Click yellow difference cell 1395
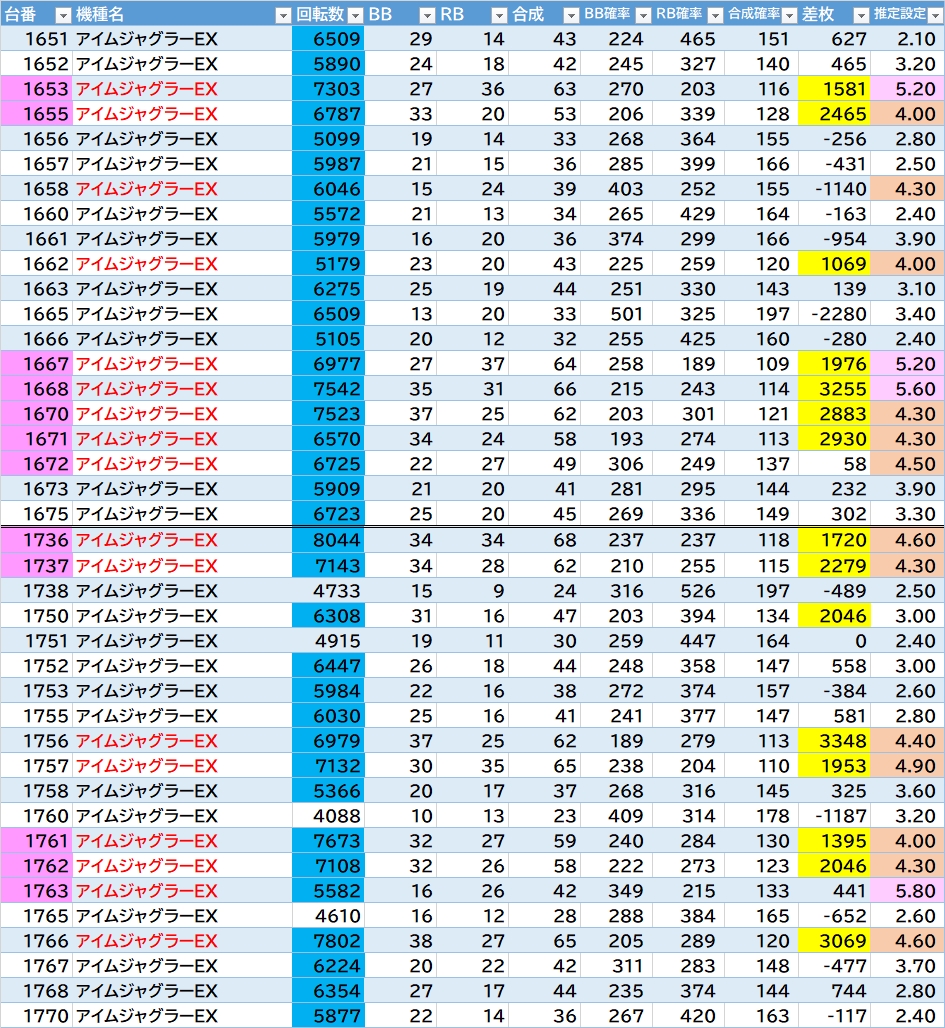Viewport: 945px width, 1028px height. coord(834,841)
